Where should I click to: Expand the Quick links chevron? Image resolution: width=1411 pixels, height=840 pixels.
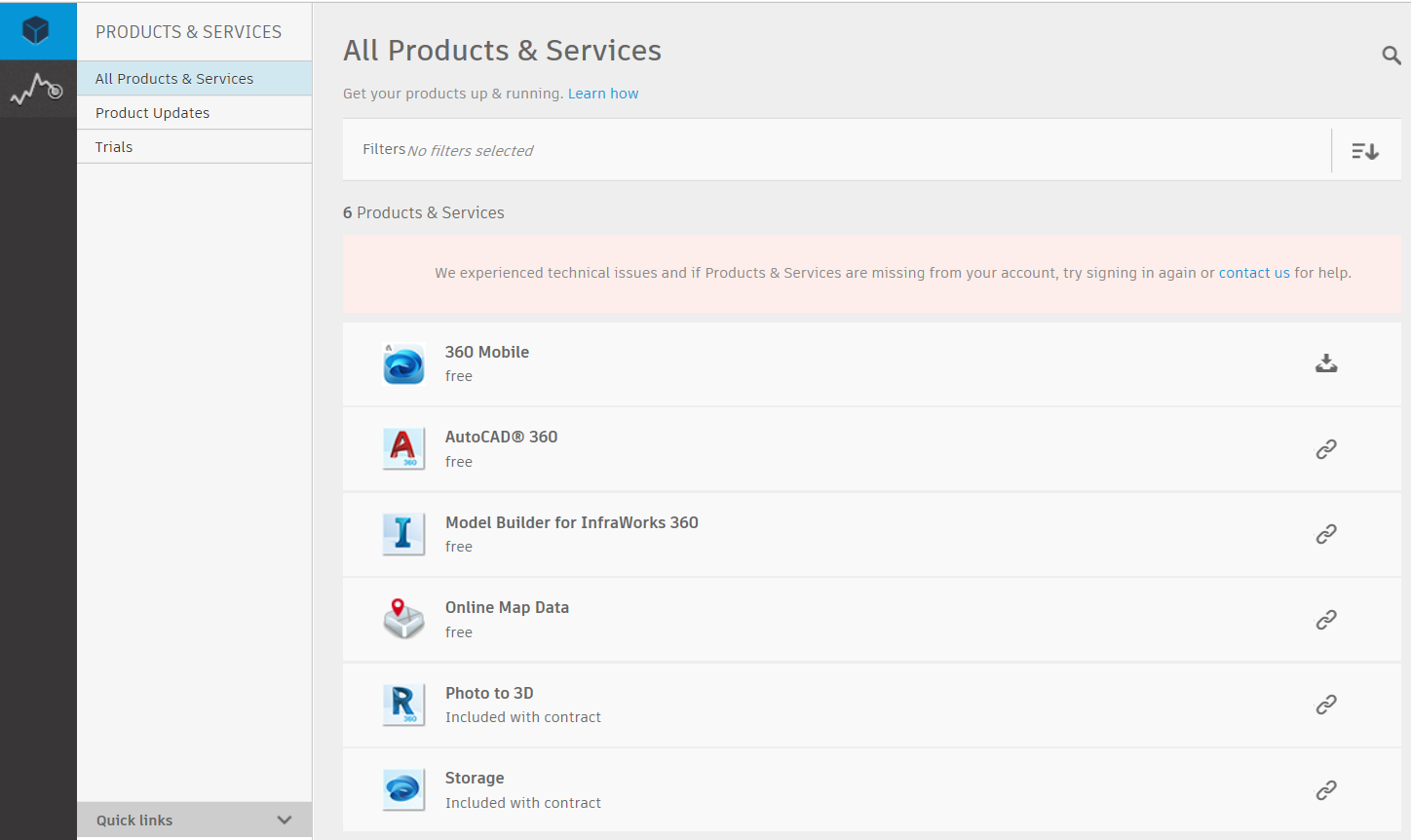(285, 821)
